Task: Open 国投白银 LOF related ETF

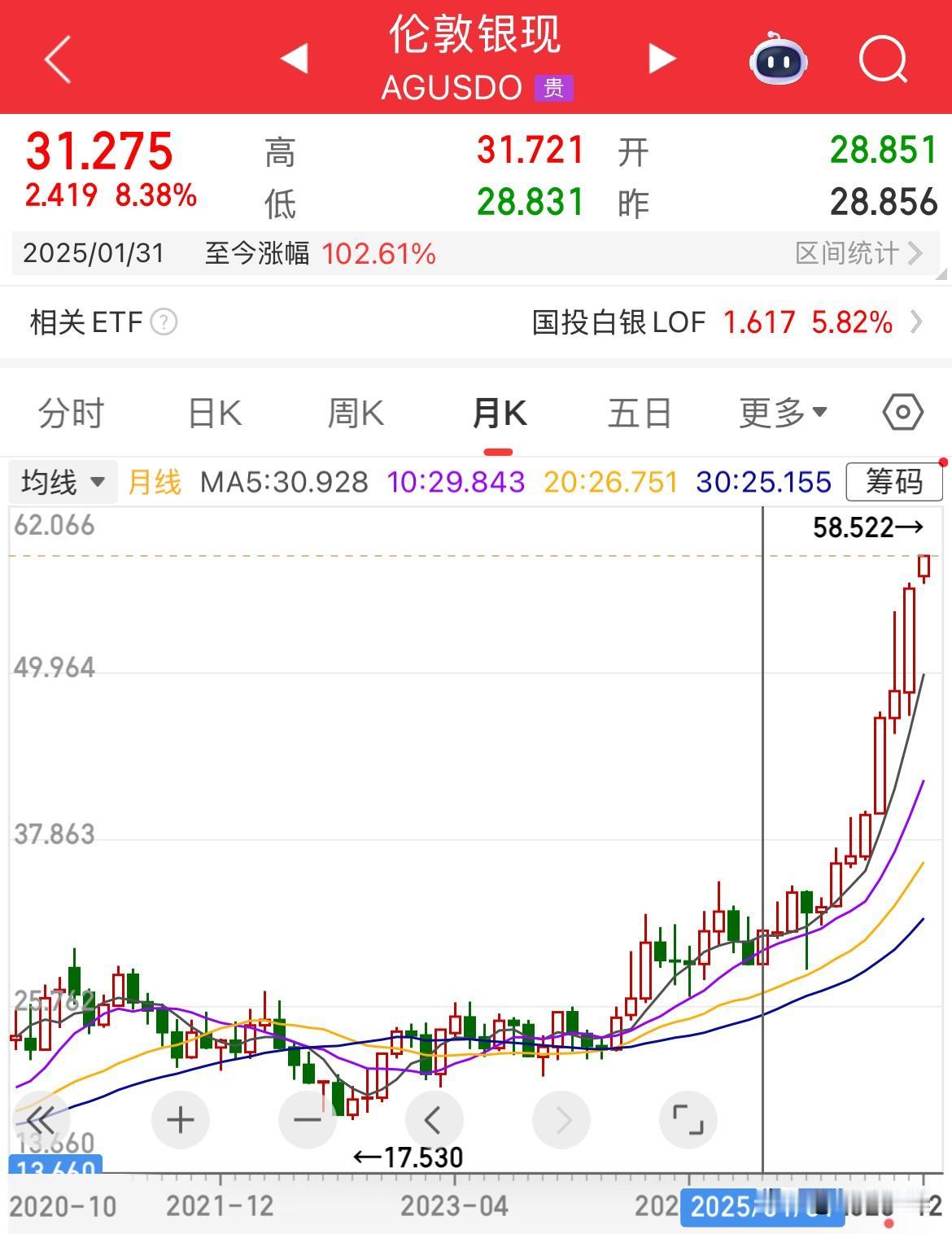Action: [x=727, y=322]
